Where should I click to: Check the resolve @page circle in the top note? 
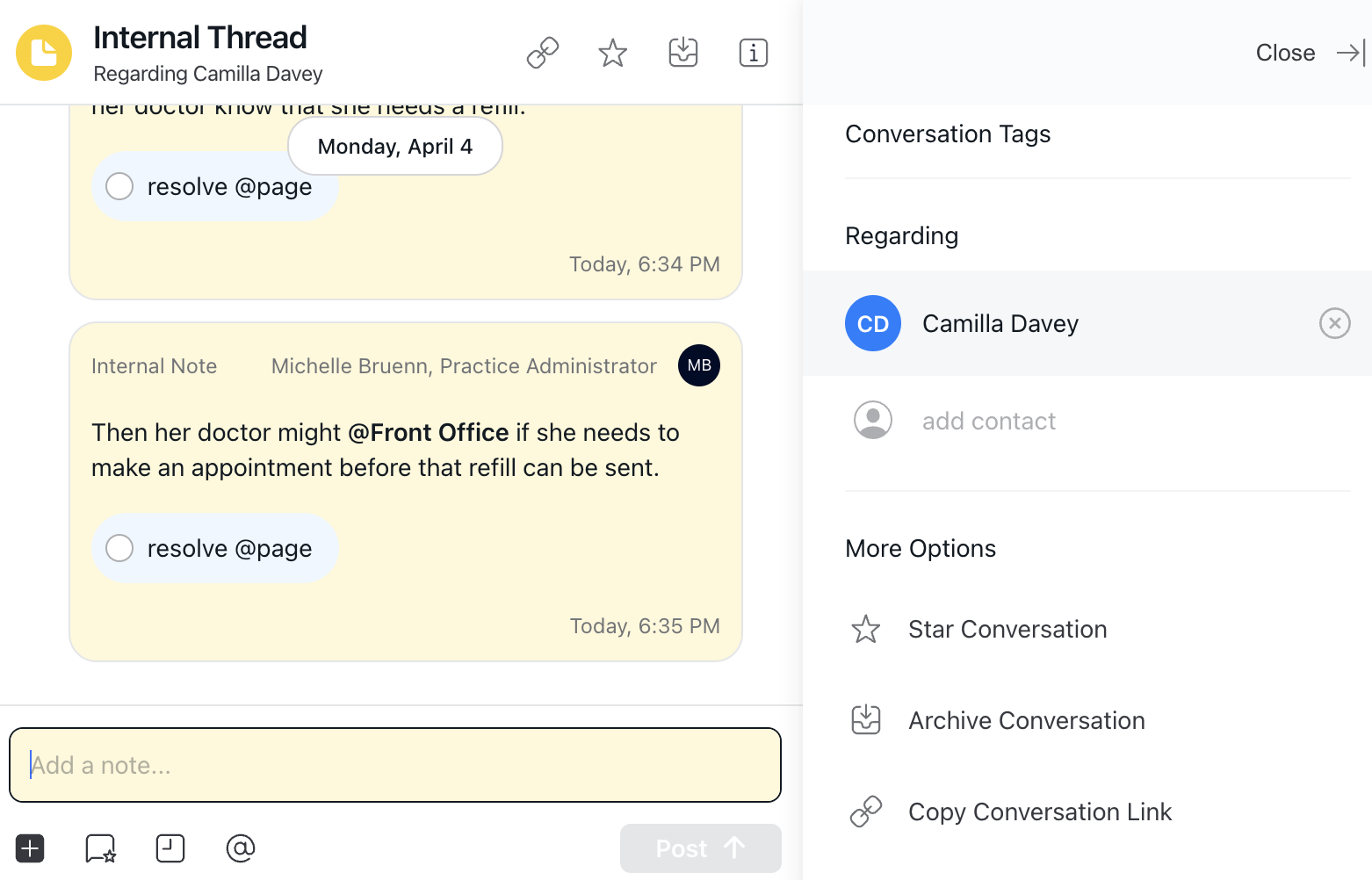pyautogui.click(x=119, y=186)
